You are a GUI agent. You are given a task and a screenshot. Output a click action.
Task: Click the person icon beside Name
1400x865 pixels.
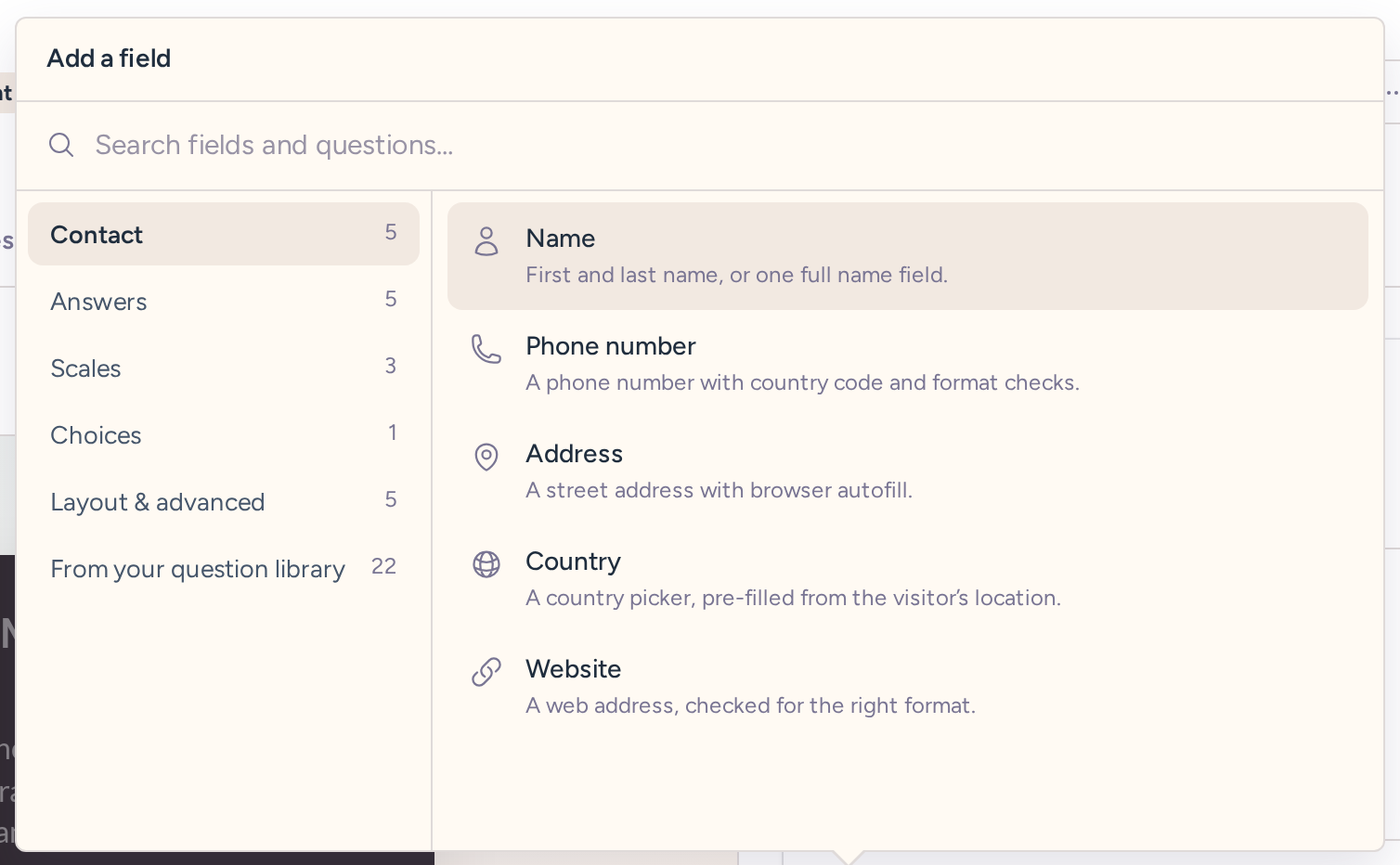[x=486, y=240]
